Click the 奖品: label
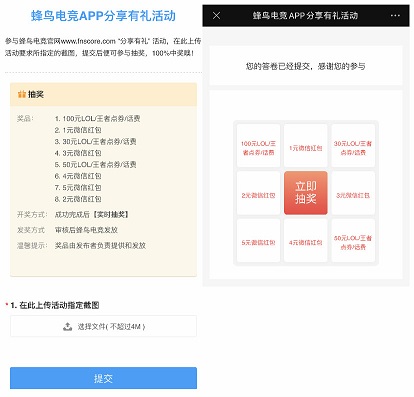 pos(25,118)
